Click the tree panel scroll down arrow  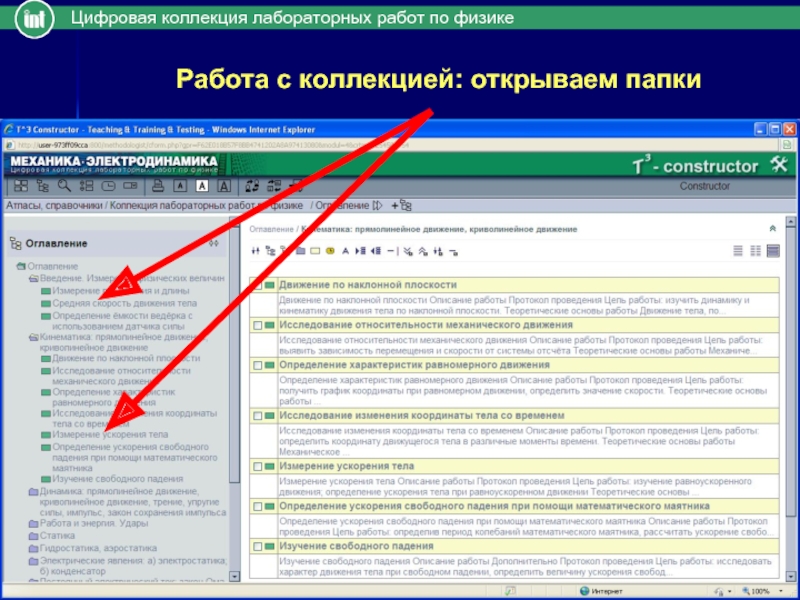pyautogui.click(x=234, y=577)
